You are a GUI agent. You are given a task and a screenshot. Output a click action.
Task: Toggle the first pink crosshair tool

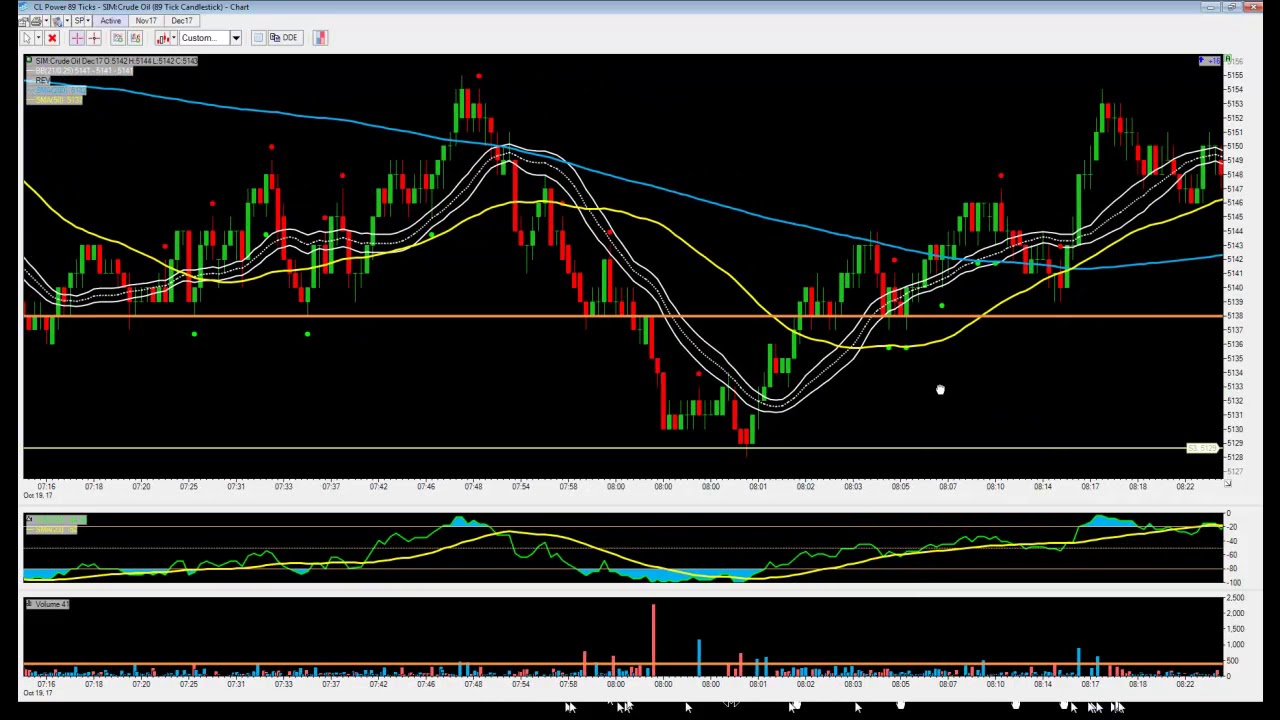coord(77,38)
